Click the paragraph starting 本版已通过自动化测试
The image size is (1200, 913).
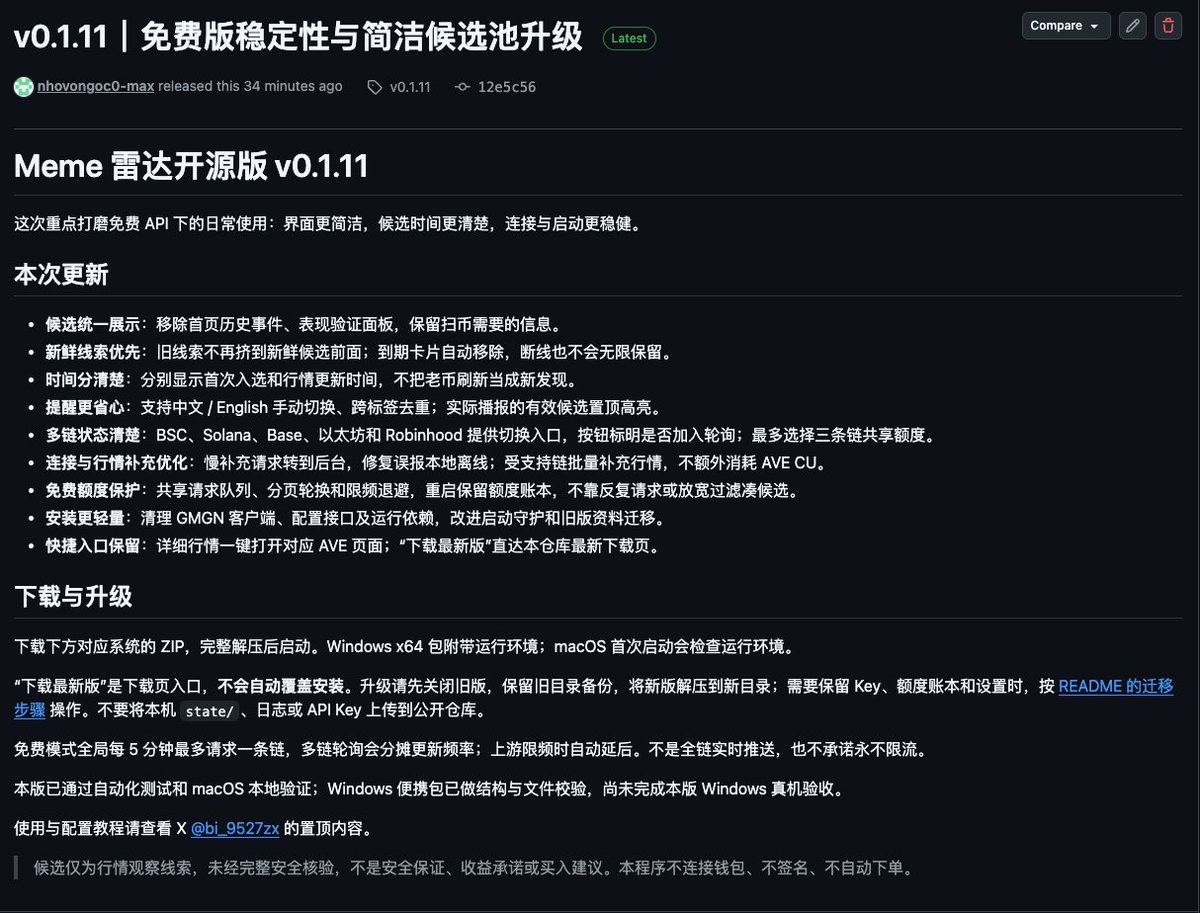(x=429, y=788)
